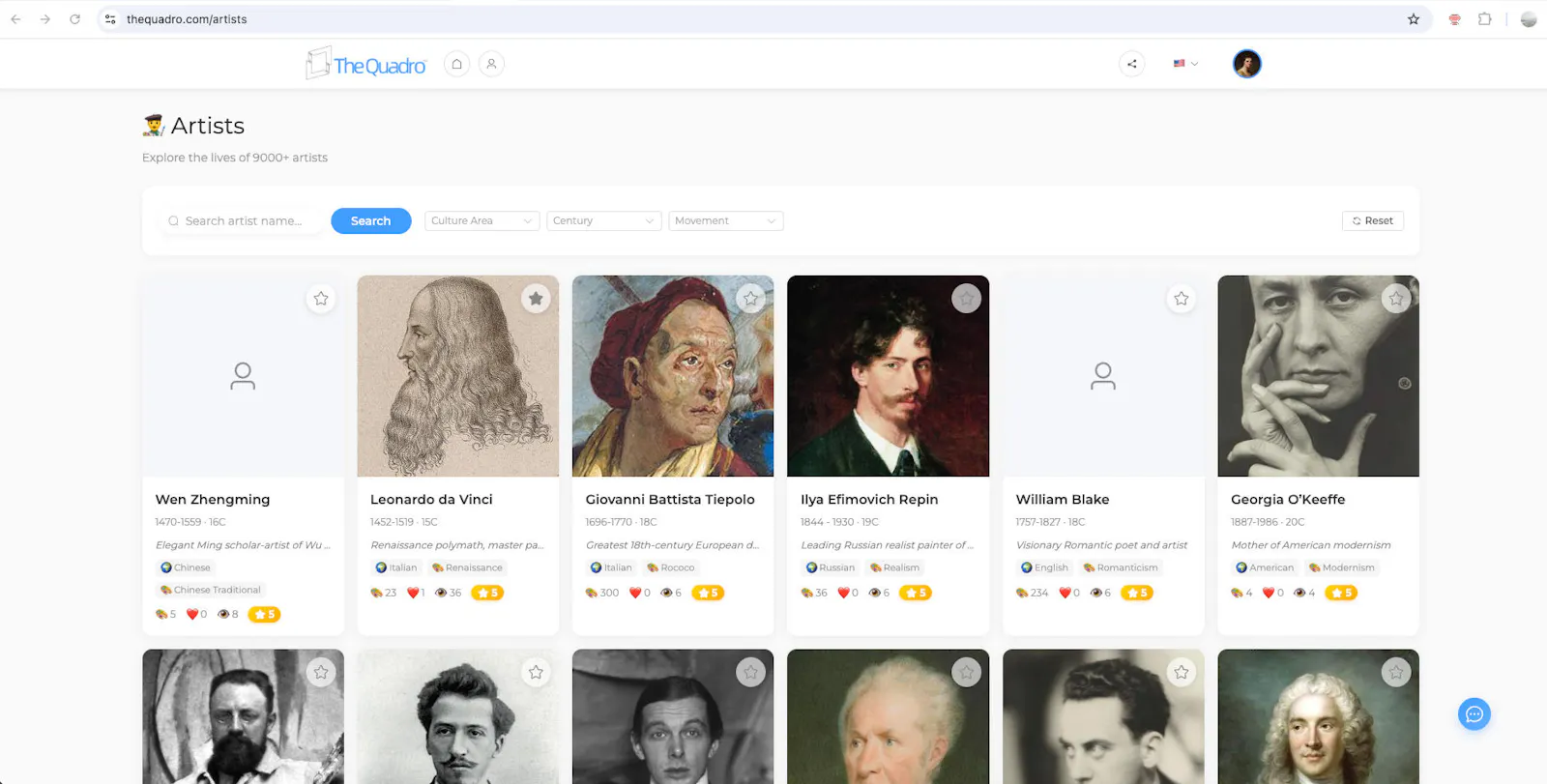The width and height of the screenshot is (1547, 784).
Task: Toggle favorite star on Leonardo da Vinci
Action: pos(536,299)
